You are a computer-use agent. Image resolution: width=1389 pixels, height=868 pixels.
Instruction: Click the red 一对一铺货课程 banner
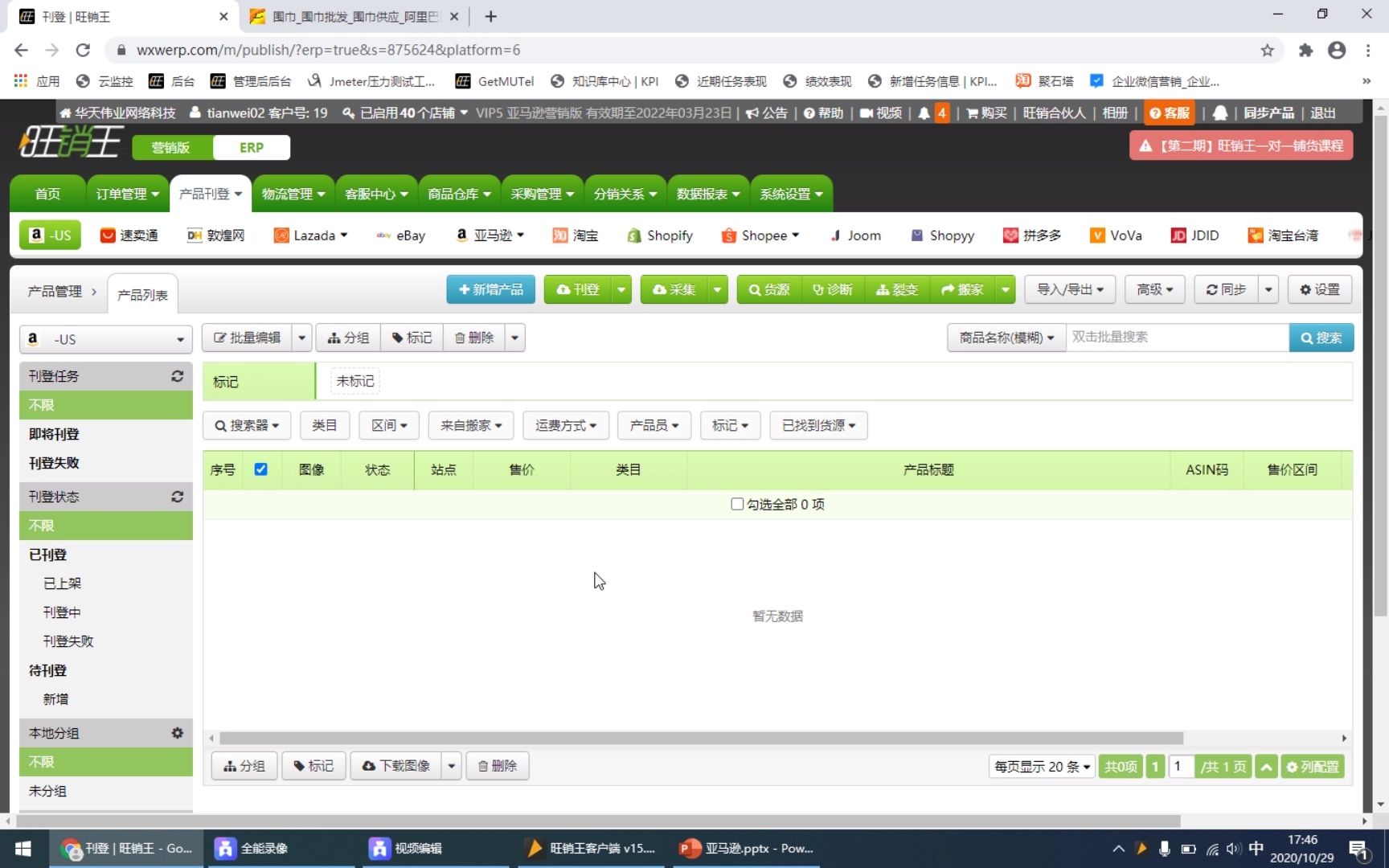1241,146
